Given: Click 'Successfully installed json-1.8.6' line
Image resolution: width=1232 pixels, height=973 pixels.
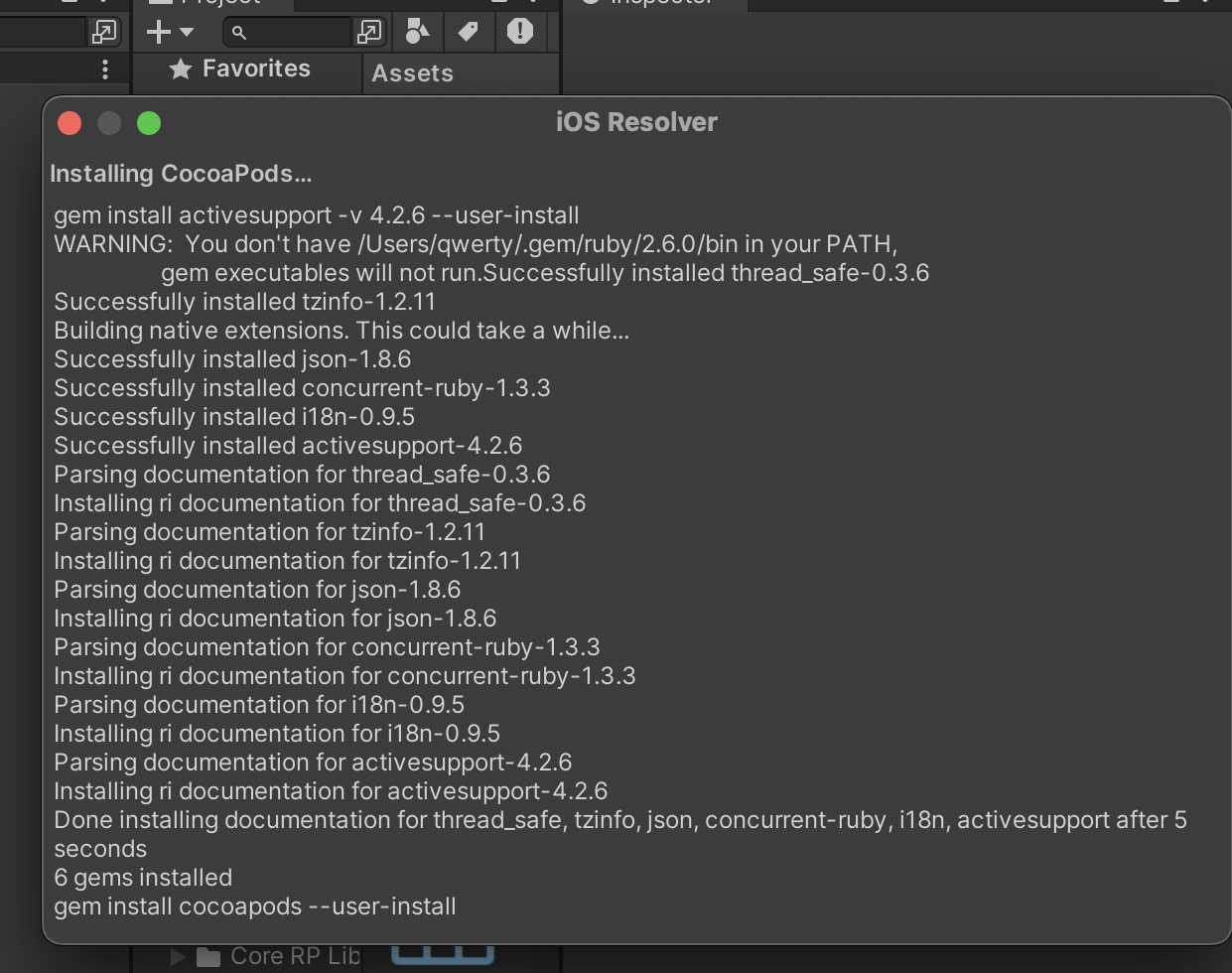Looking at the screenshot, I should coord(232,359).
